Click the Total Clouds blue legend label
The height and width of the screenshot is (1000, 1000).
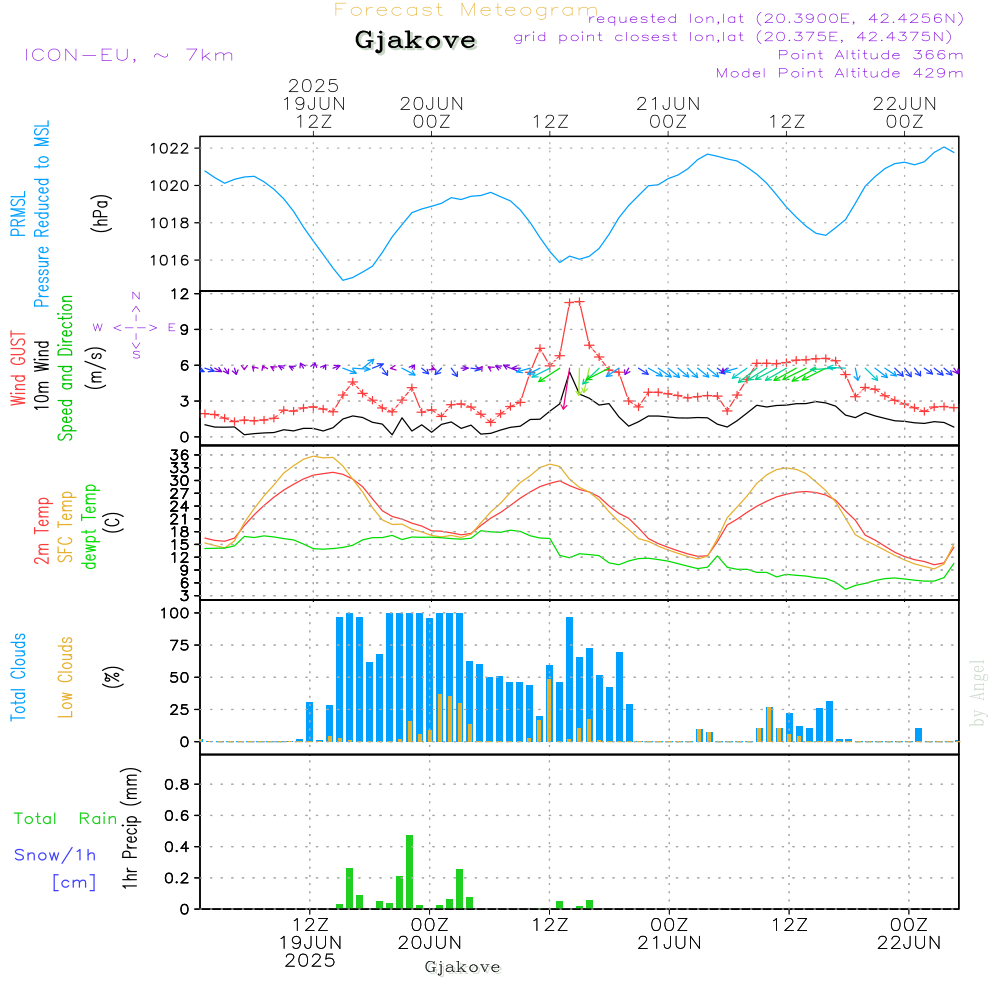18,677
